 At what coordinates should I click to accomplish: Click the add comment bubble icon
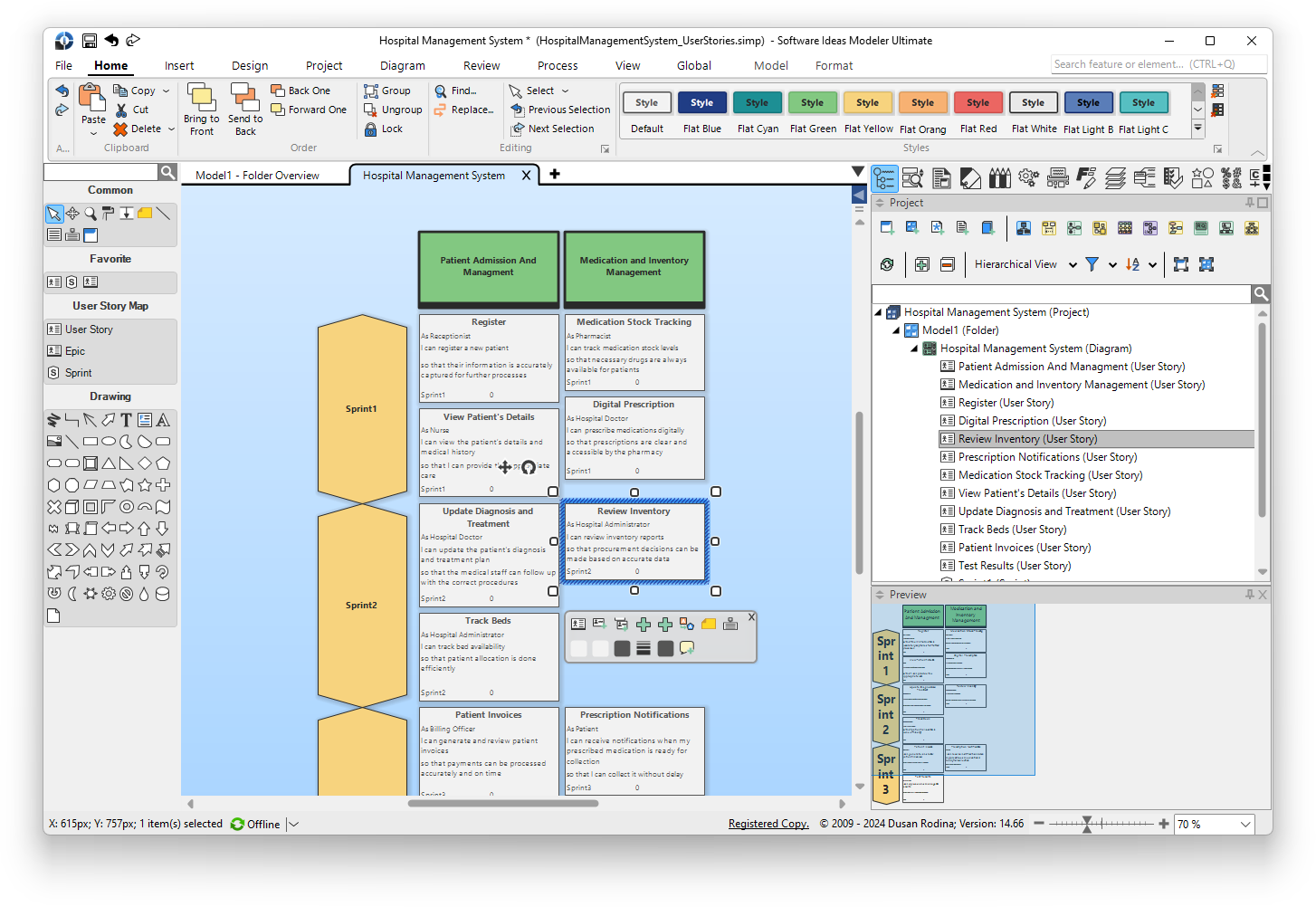click(687, 648)
